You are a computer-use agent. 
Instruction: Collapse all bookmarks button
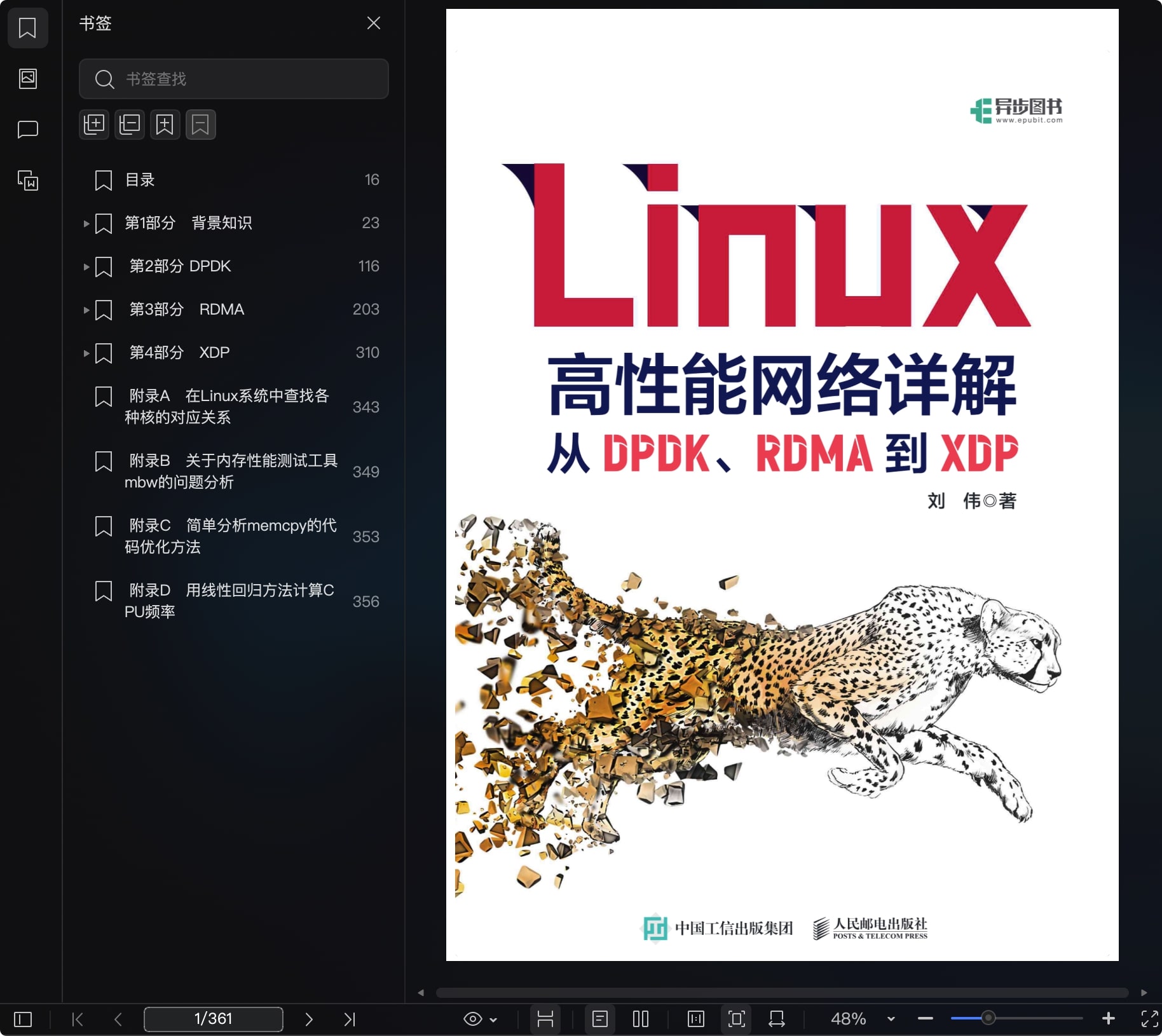pos(130,124)
